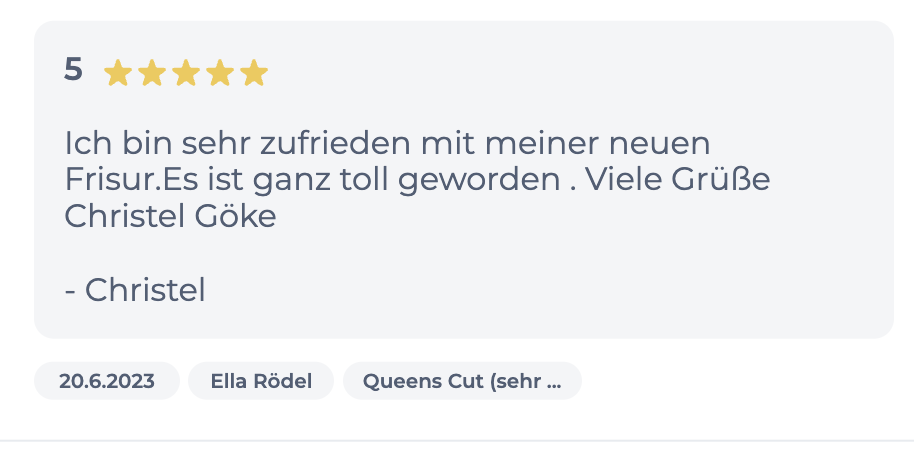The height and width of the screenshot is (460, 914).
Task: Click the second rating star
Action: (152, 73)
